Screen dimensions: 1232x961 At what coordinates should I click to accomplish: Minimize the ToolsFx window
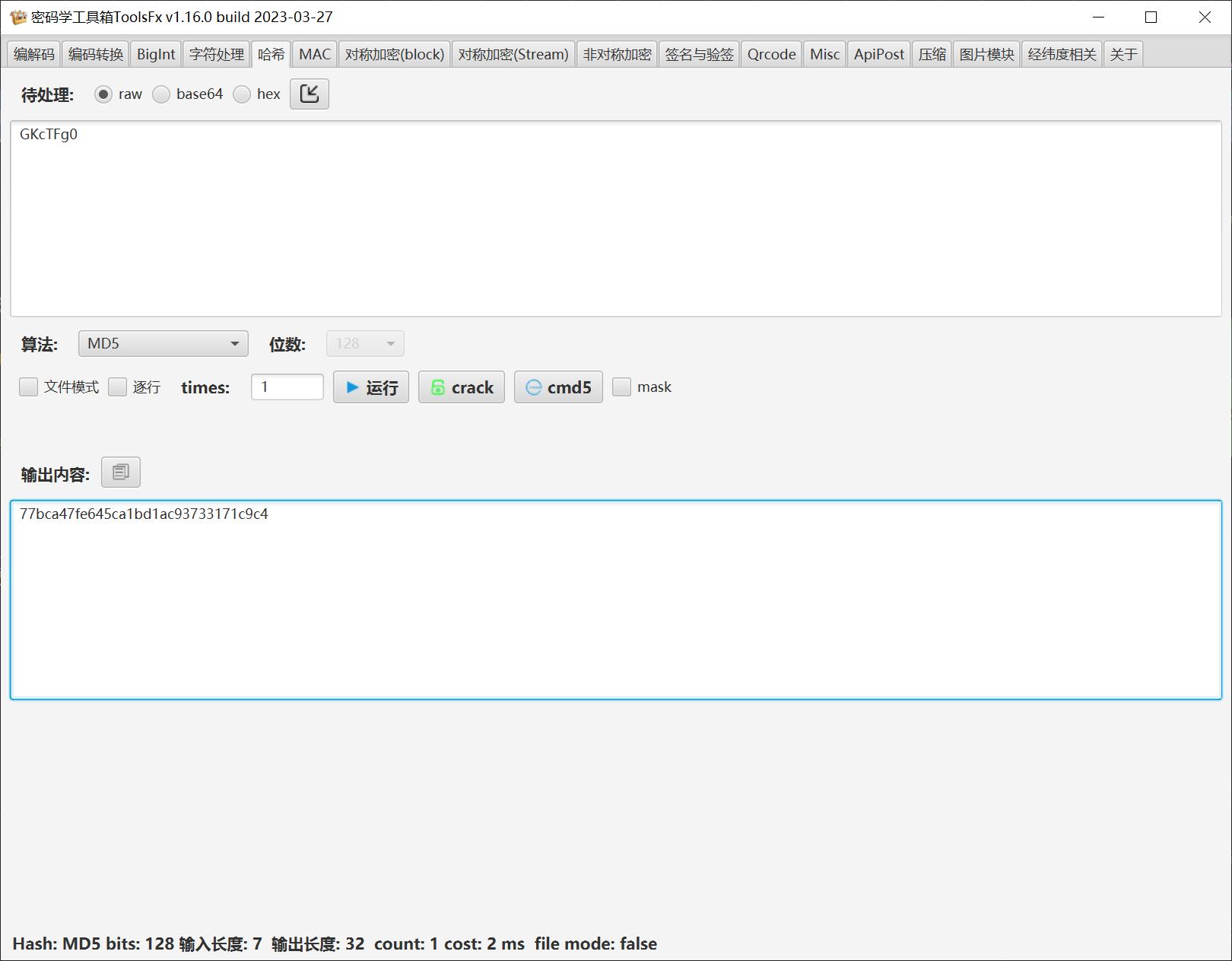[x=1098, y=17]
